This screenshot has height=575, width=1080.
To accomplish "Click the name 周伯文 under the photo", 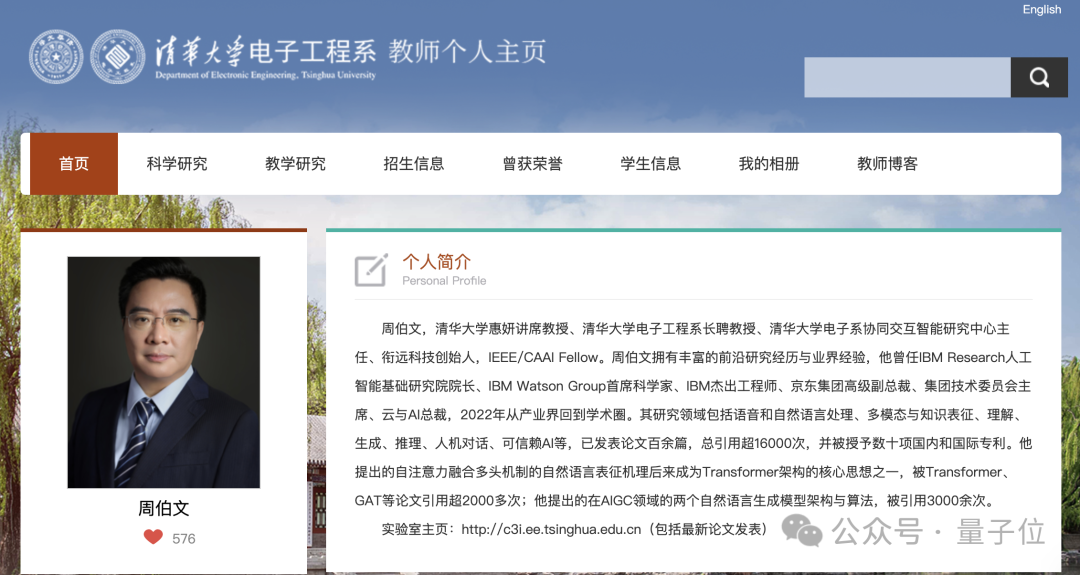I will 164,509.
